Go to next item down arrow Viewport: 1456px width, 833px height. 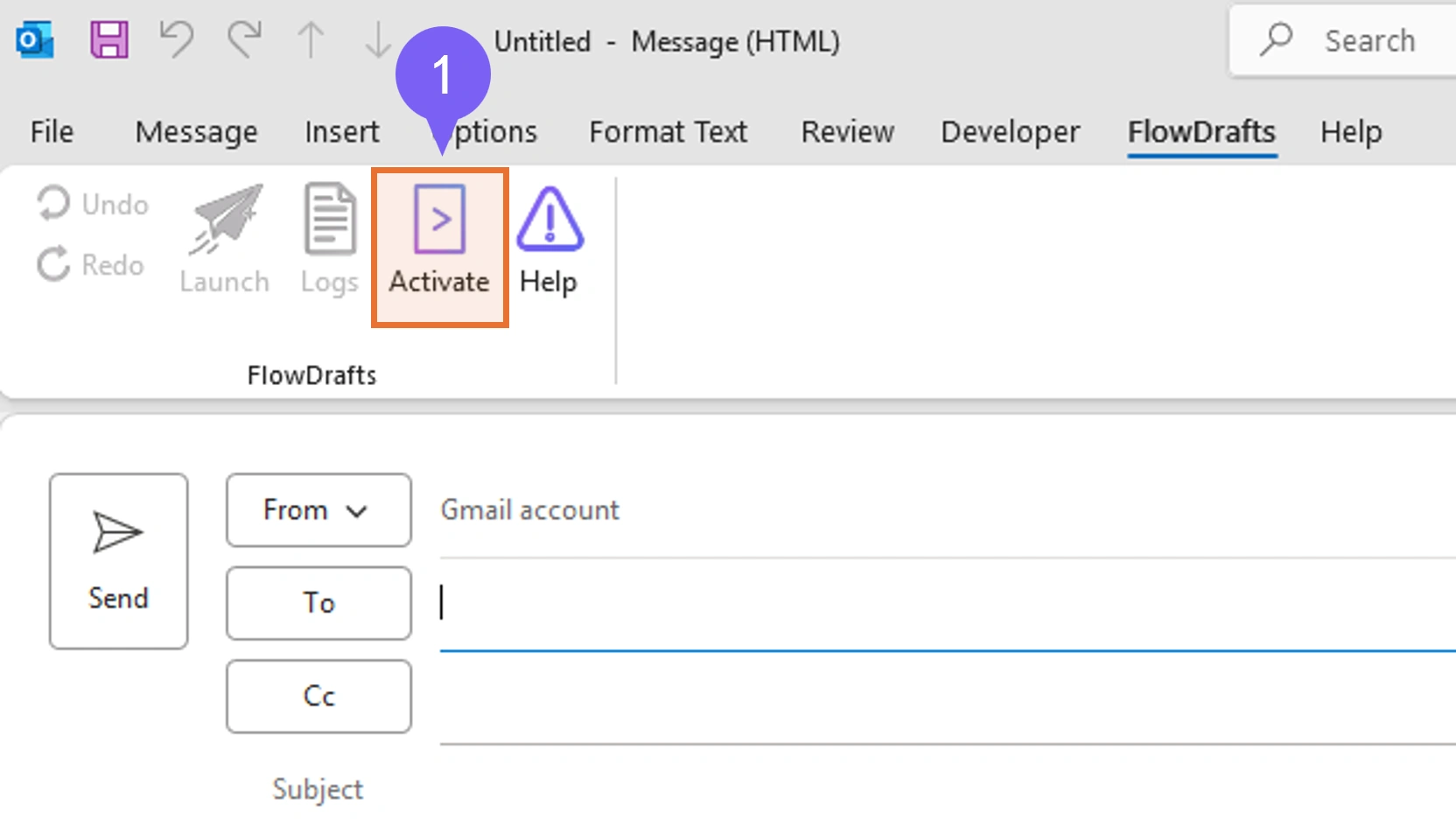tap(378, 40)
